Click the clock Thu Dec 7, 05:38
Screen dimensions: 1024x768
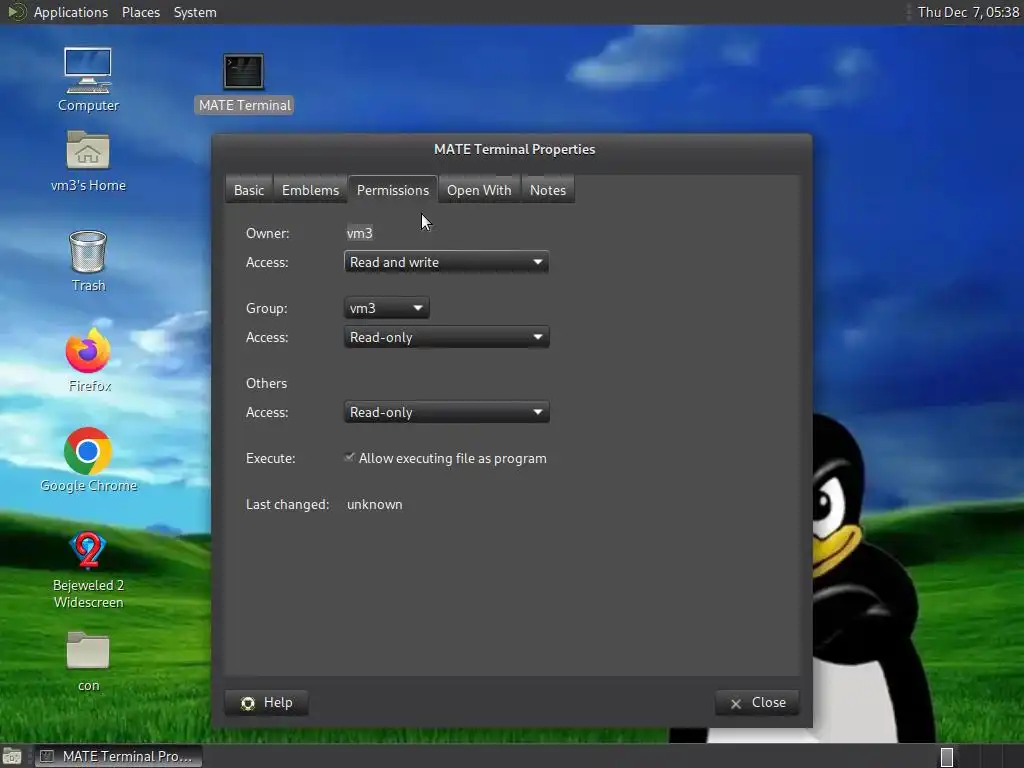tap(968, 12)
